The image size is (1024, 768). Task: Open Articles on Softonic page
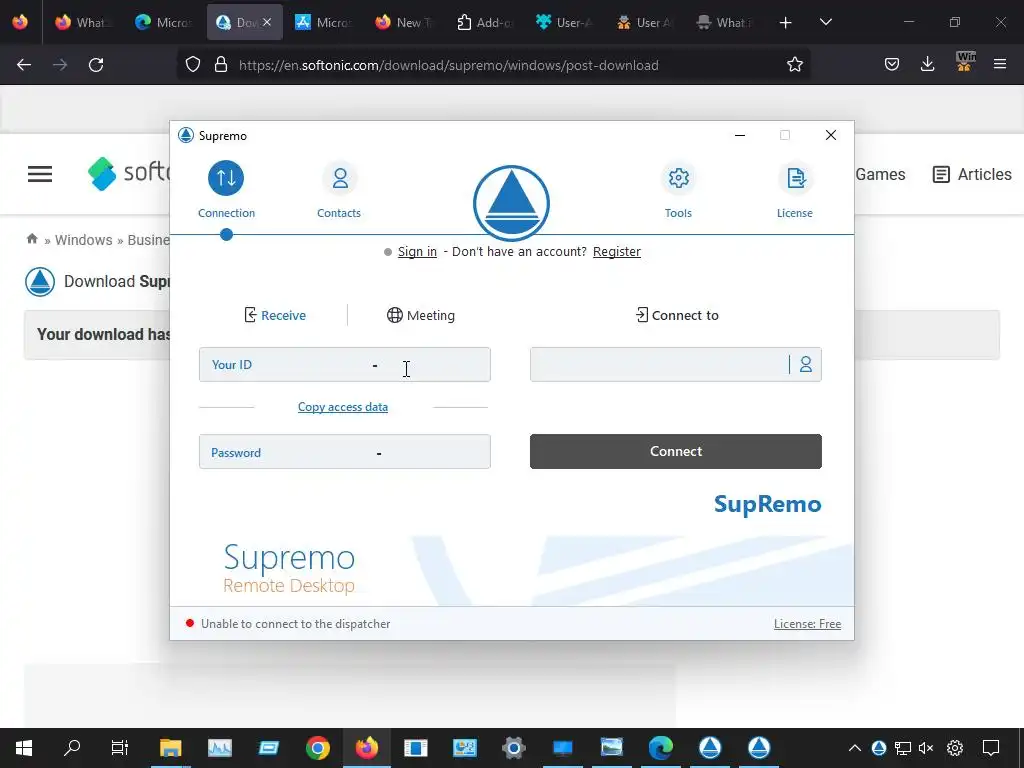click(972, 174)
